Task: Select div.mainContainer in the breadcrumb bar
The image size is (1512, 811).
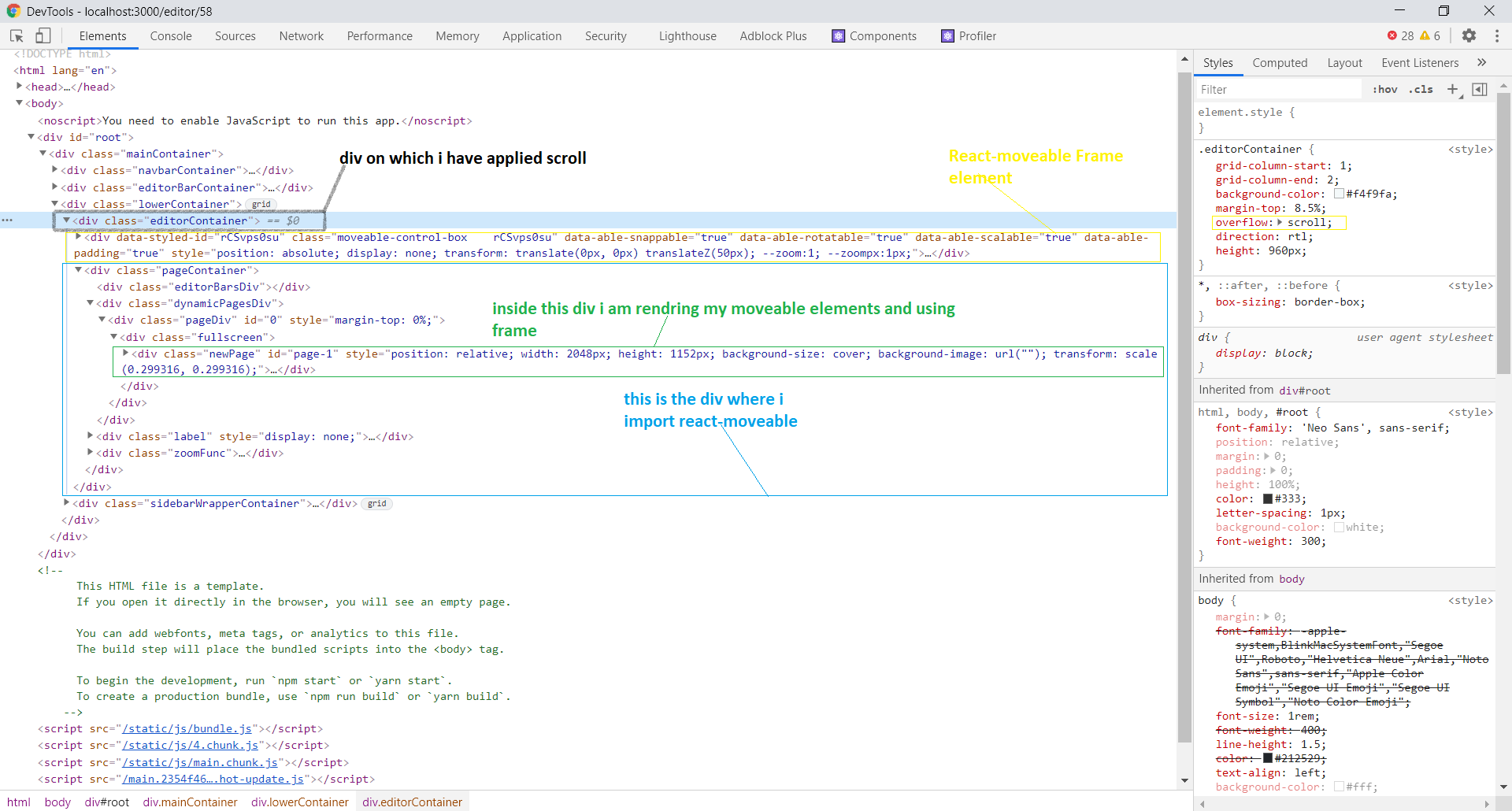Action: point(190,802)
